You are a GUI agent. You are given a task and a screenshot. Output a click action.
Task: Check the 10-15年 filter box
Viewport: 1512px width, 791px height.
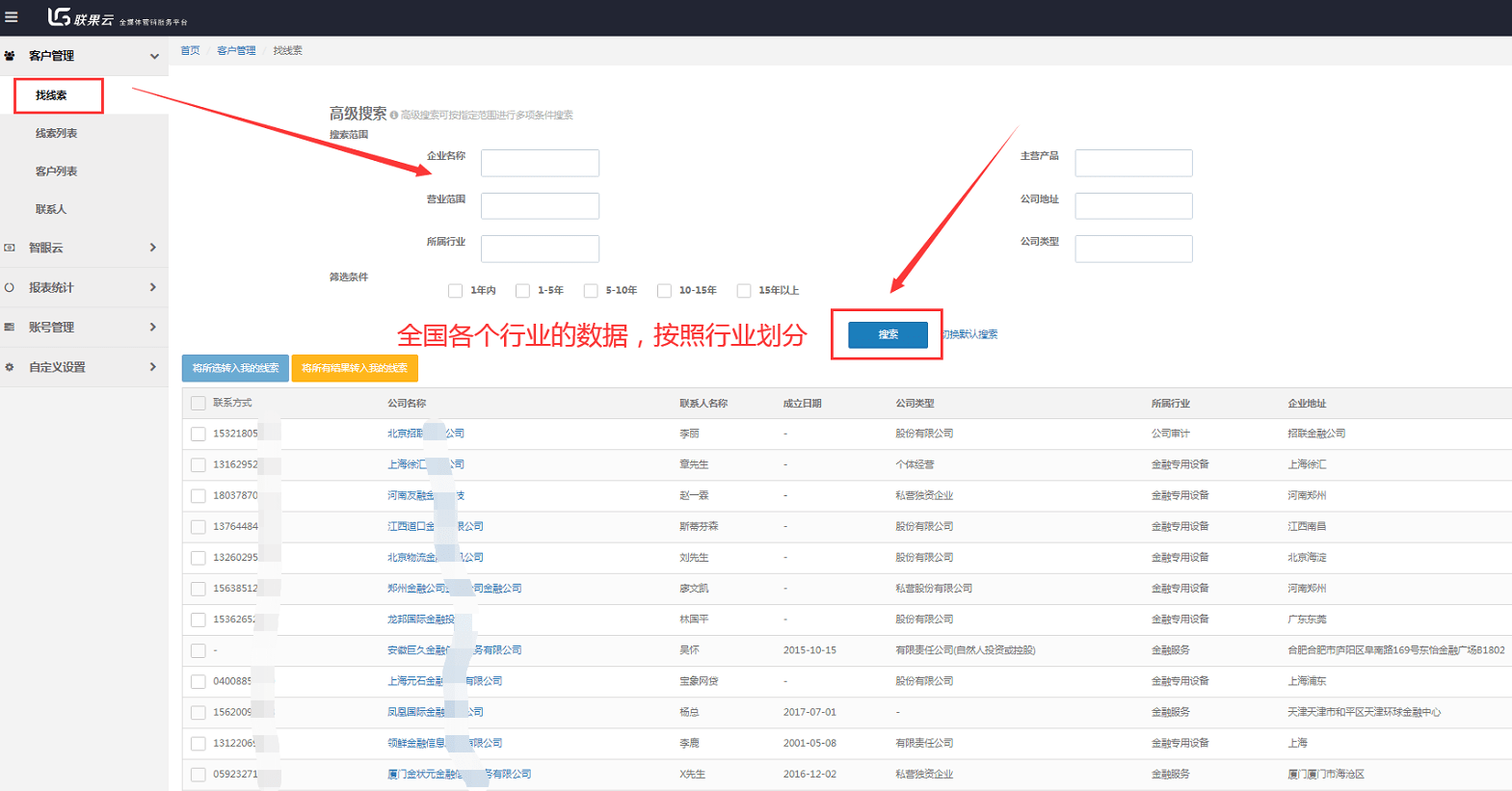[664, 291]
